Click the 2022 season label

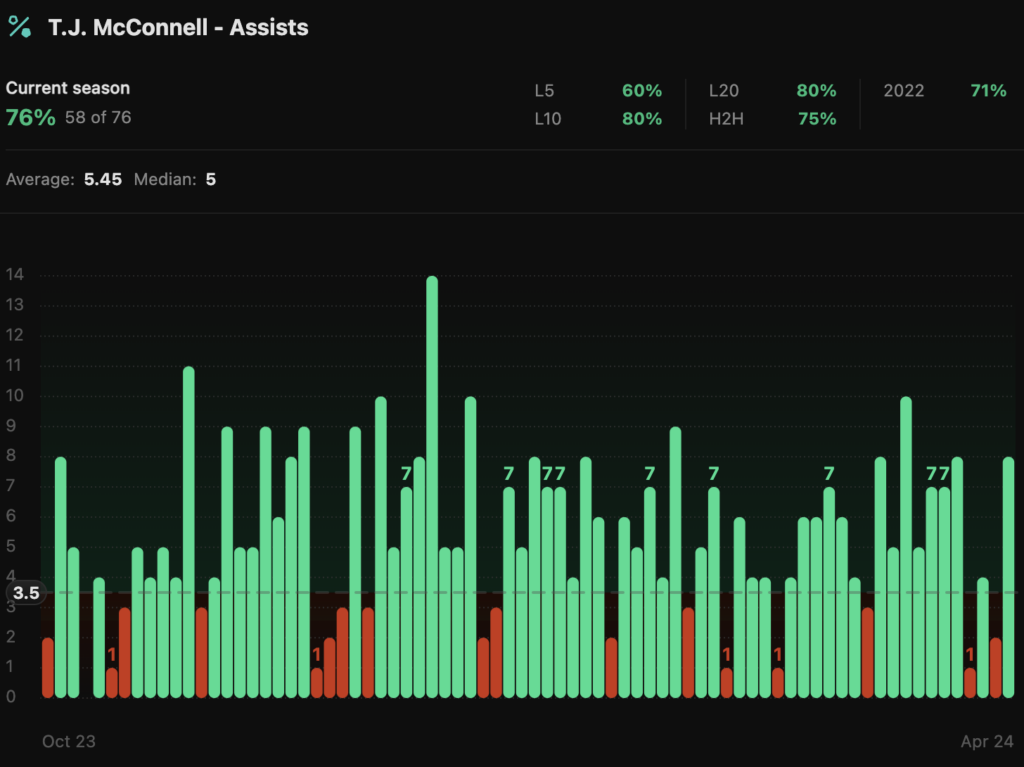tap(904, 91)
